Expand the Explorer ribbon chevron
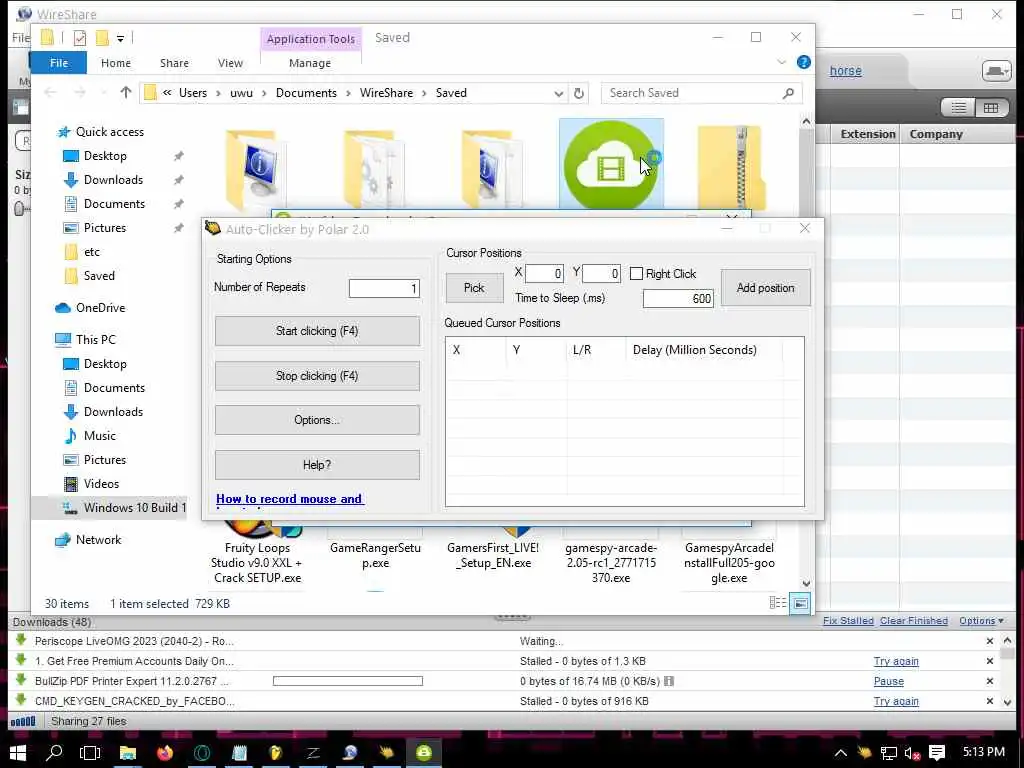Viewport: 1024px width, 768px height. [x=781, y=62]
